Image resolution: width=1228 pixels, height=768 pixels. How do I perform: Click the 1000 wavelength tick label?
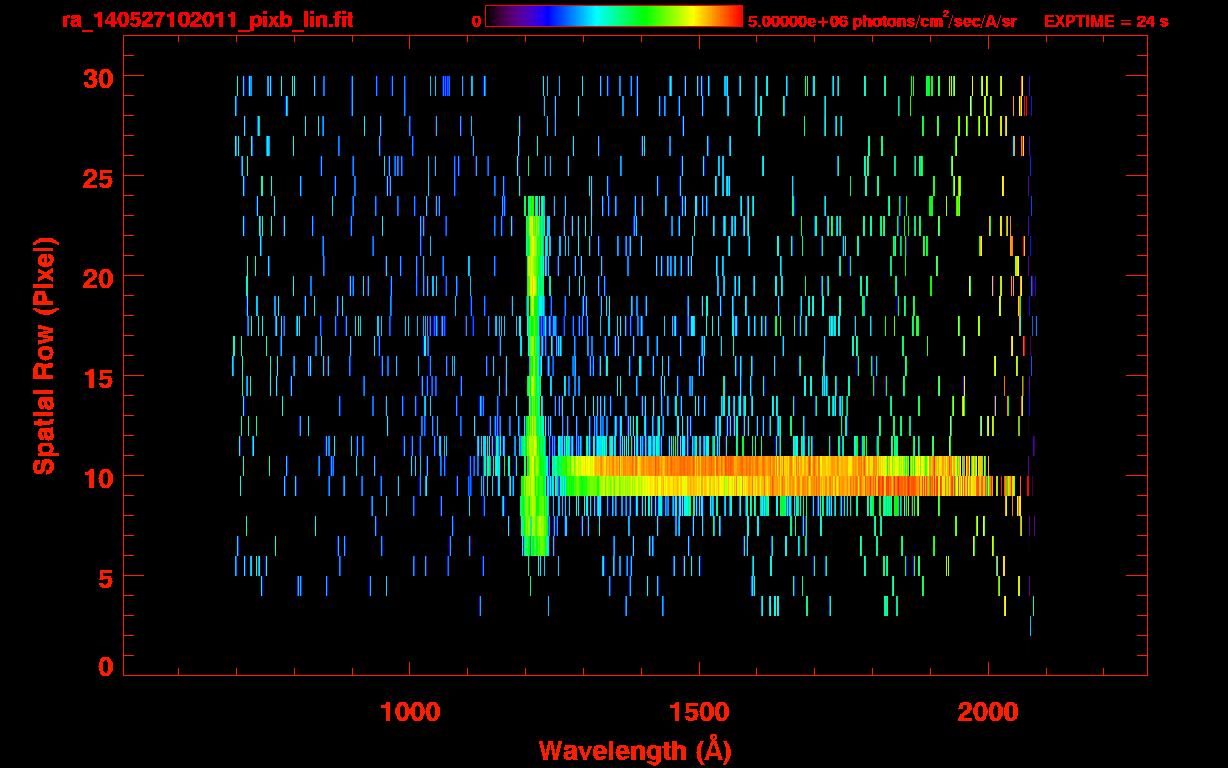coord(410,712)
